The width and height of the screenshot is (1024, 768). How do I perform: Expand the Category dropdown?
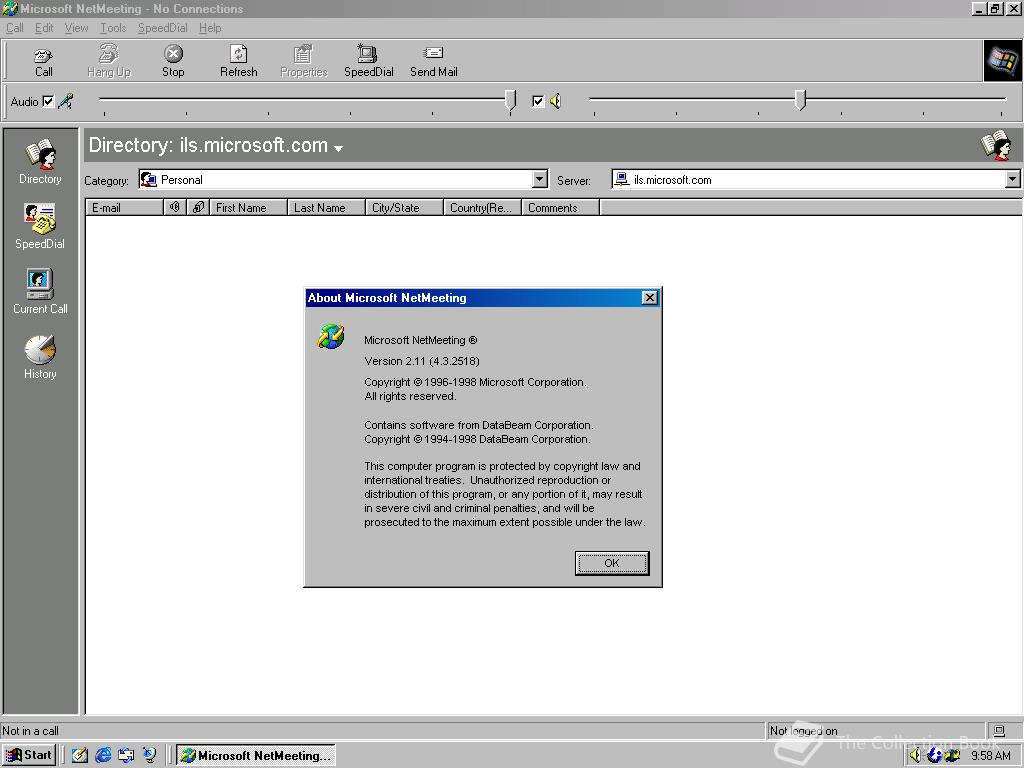[x=540, y=179]
